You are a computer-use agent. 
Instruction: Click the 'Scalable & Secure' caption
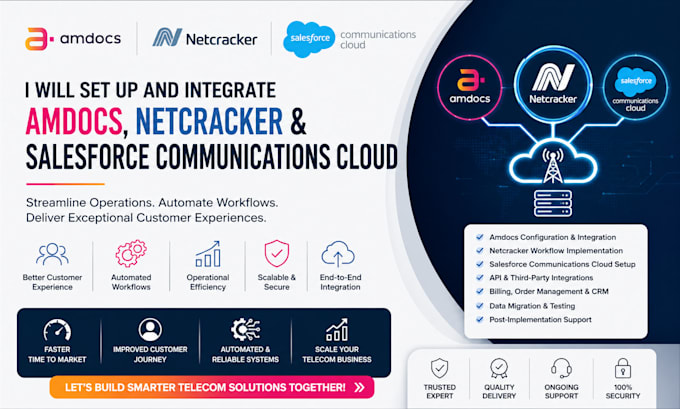click(x=277, y=282)
